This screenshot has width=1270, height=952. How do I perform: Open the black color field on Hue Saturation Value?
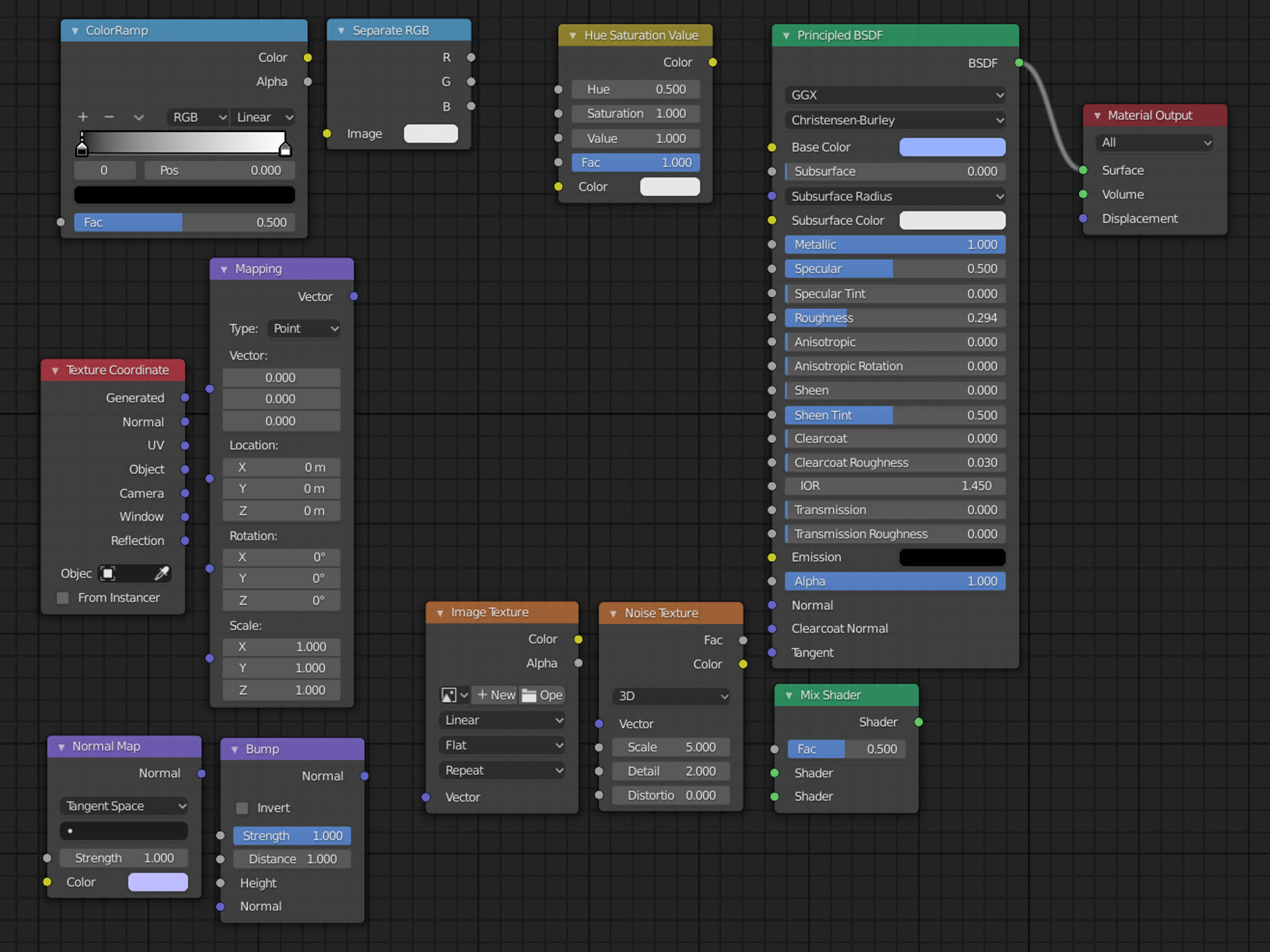click(669, 186)
